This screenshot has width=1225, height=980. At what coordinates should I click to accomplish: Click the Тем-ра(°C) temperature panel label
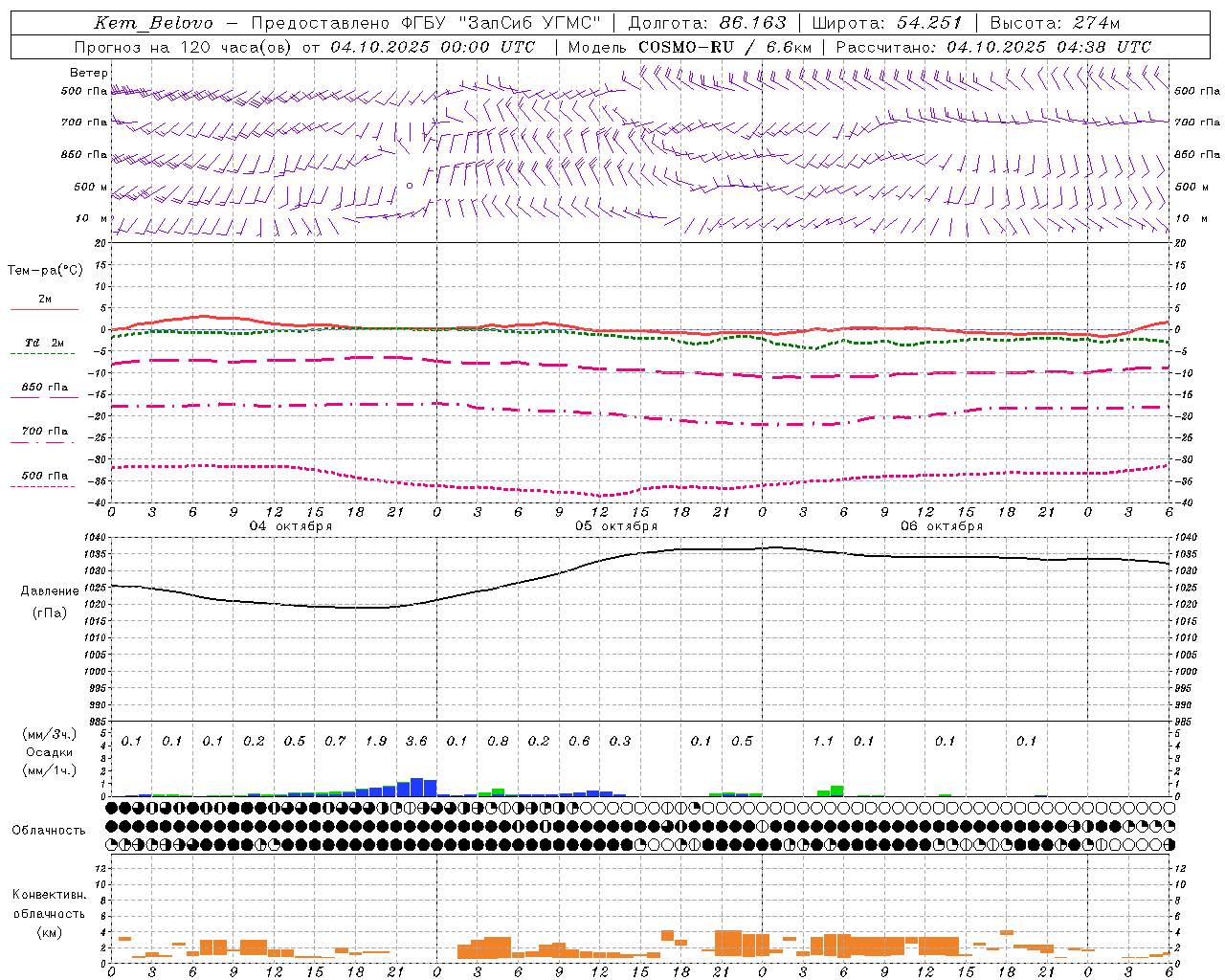[x=45, y=271]
